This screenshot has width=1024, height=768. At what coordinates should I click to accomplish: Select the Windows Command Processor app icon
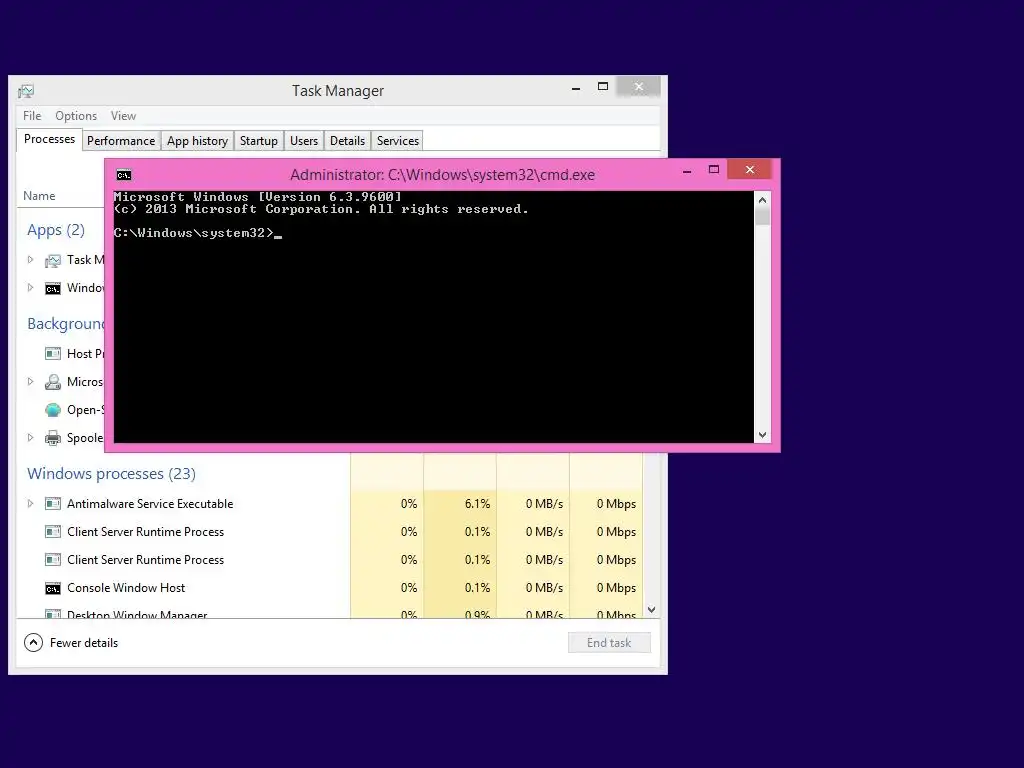[53, 289]
